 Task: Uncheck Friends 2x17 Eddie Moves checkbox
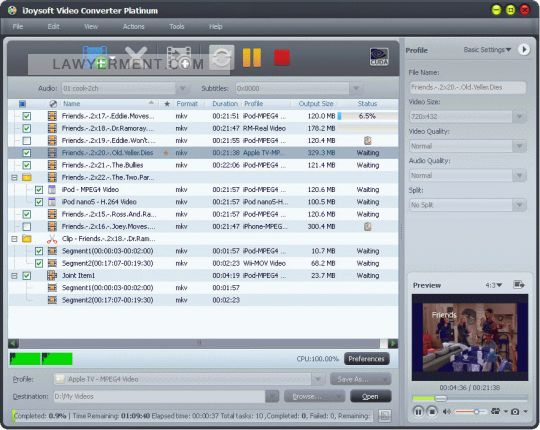[27, 116]
